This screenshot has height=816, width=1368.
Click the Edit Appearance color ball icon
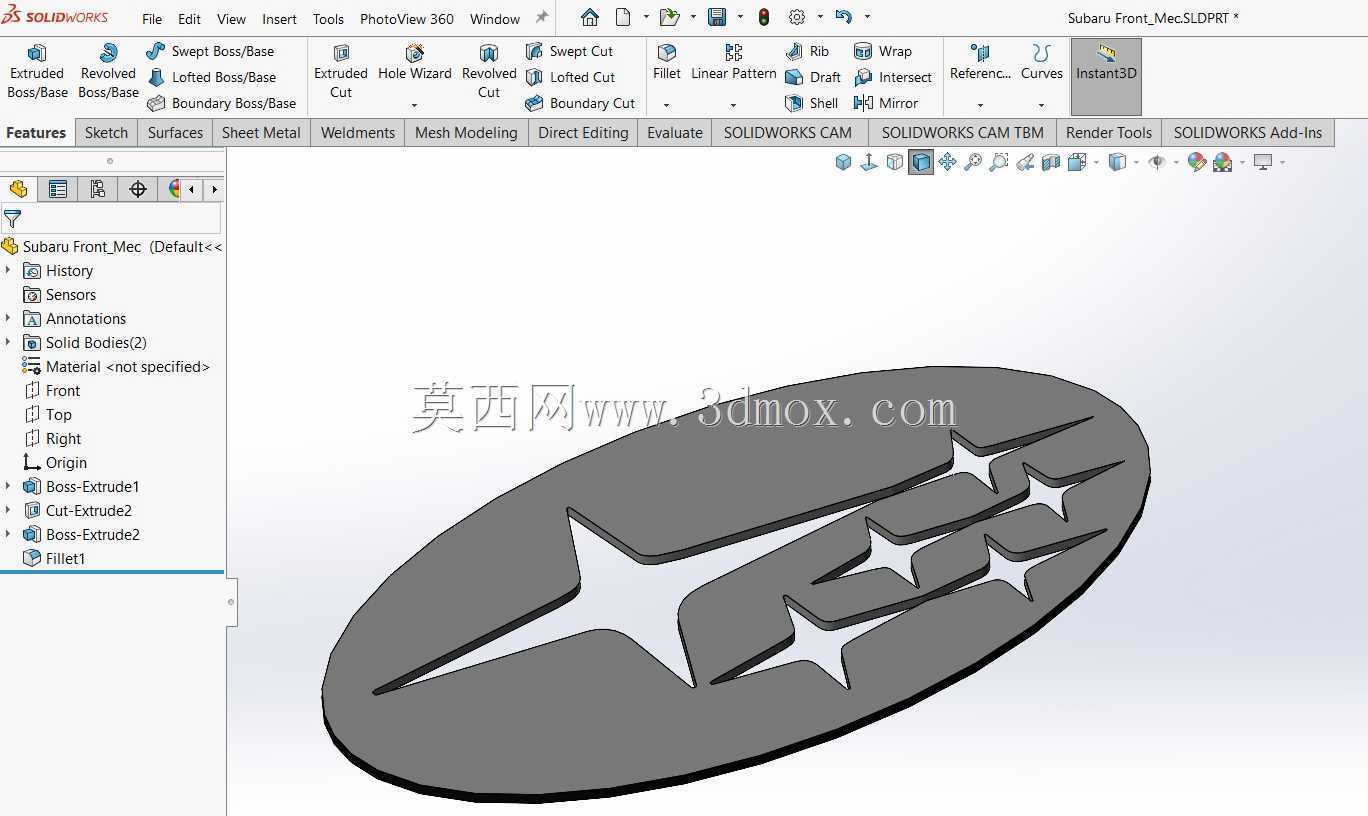coord(1196,162)
